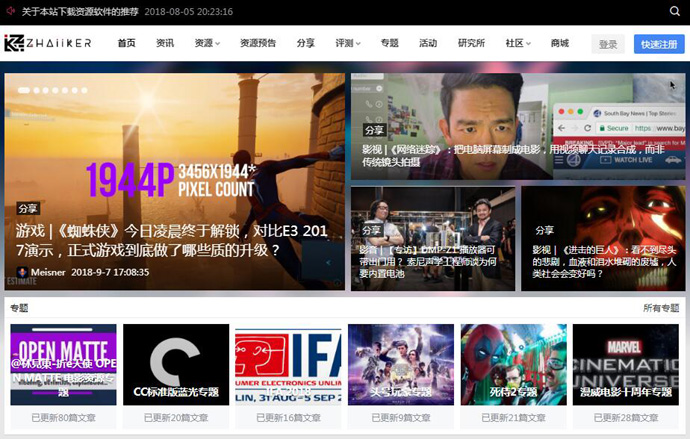The height and width of the screenshot is (439, 690).
Task: Expand the 评测 dropdown menu
Action: [348, 43]
